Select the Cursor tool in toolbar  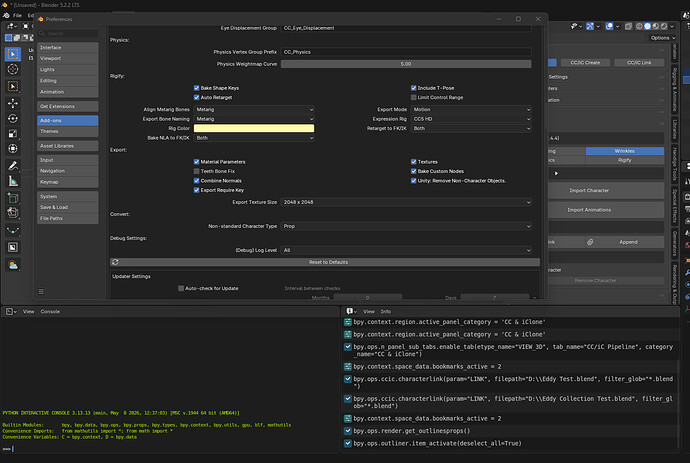13,69
